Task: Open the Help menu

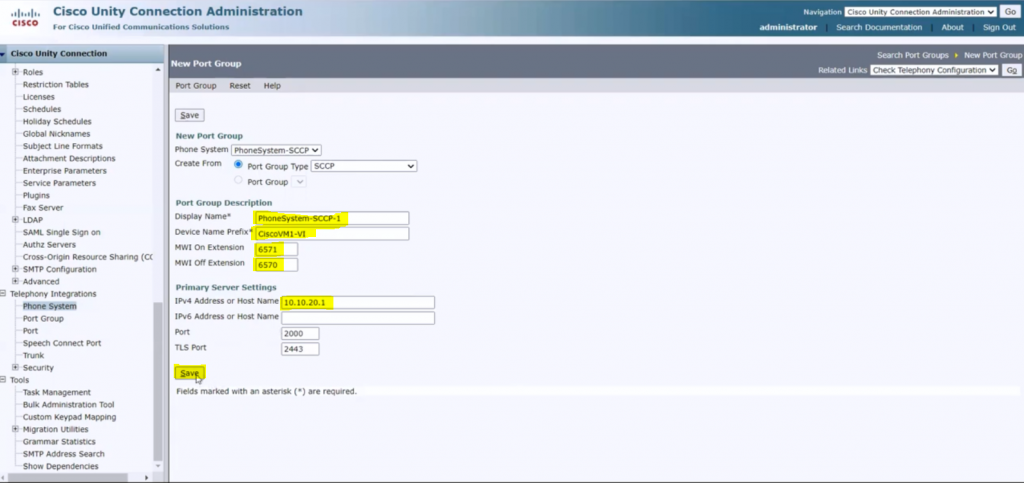Action: click(272, 86)
